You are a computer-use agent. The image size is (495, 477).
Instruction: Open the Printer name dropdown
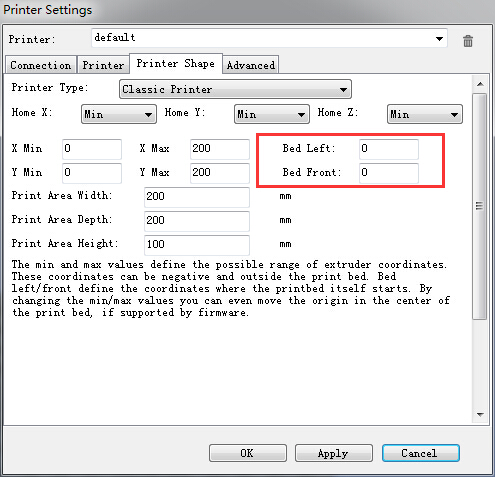(269, 38)
